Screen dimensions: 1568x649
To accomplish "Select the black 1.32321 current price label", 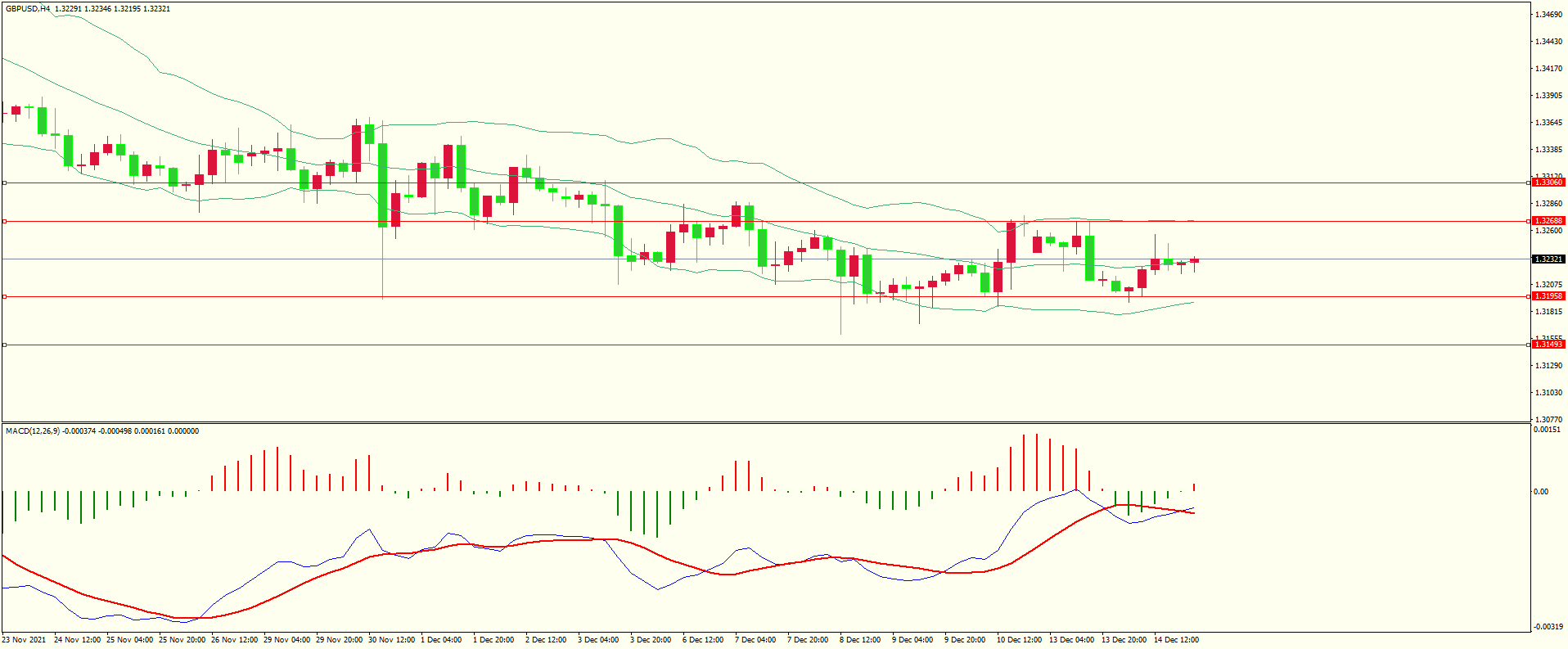I will coord(1548,259).
